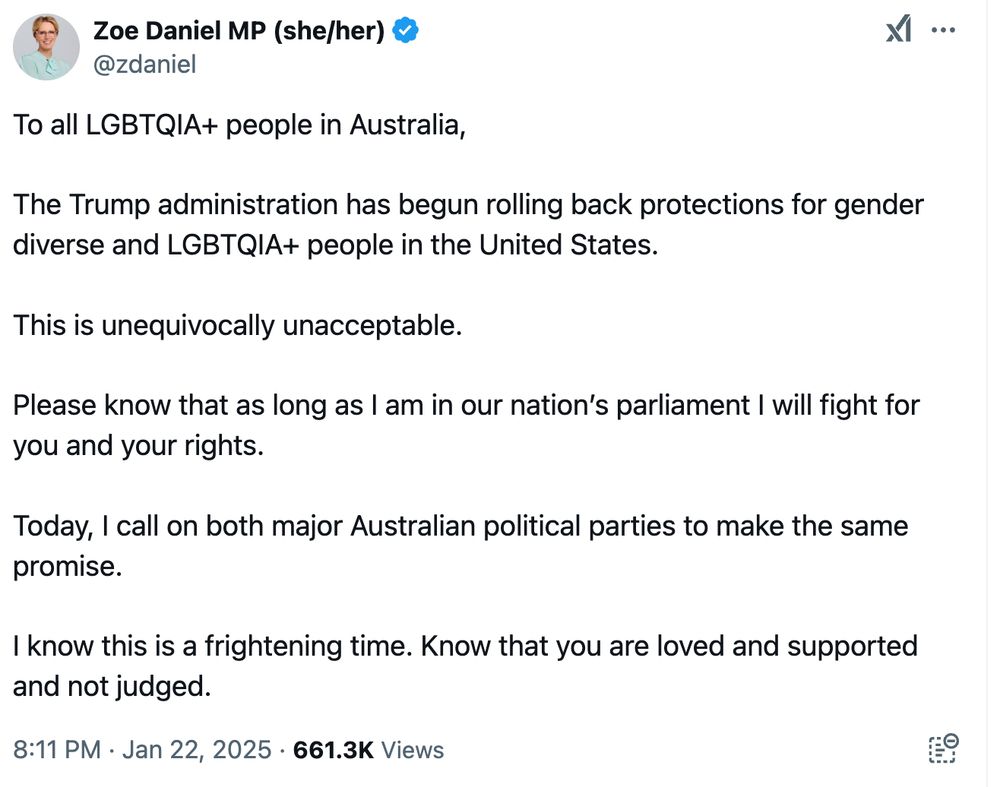The height and width of the screenshot is (787, 1000).
Task: Click the Jan 22, 2025 date
Action: (x=197, y=749)
